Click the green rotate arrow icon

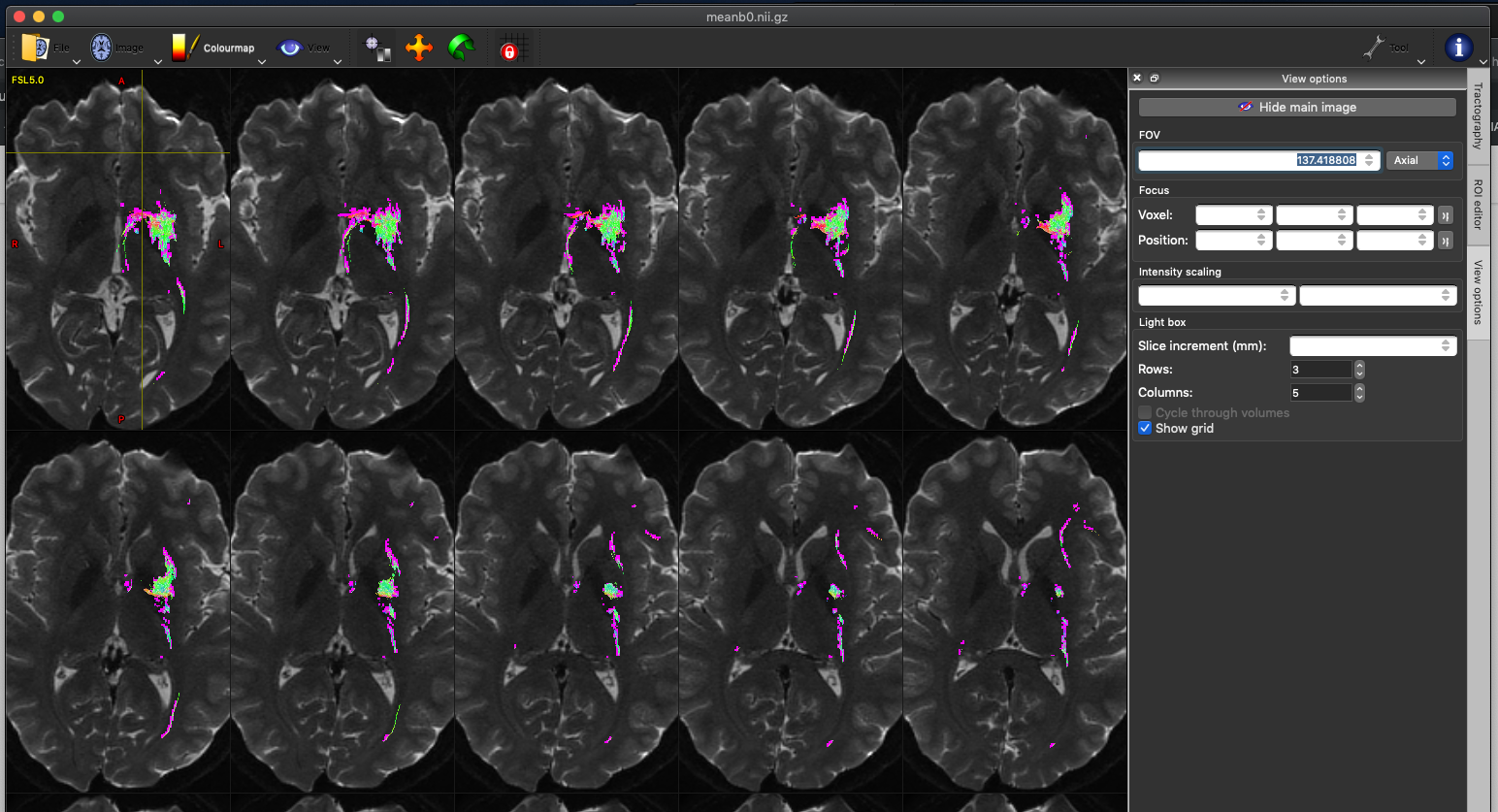pos(461,46)
